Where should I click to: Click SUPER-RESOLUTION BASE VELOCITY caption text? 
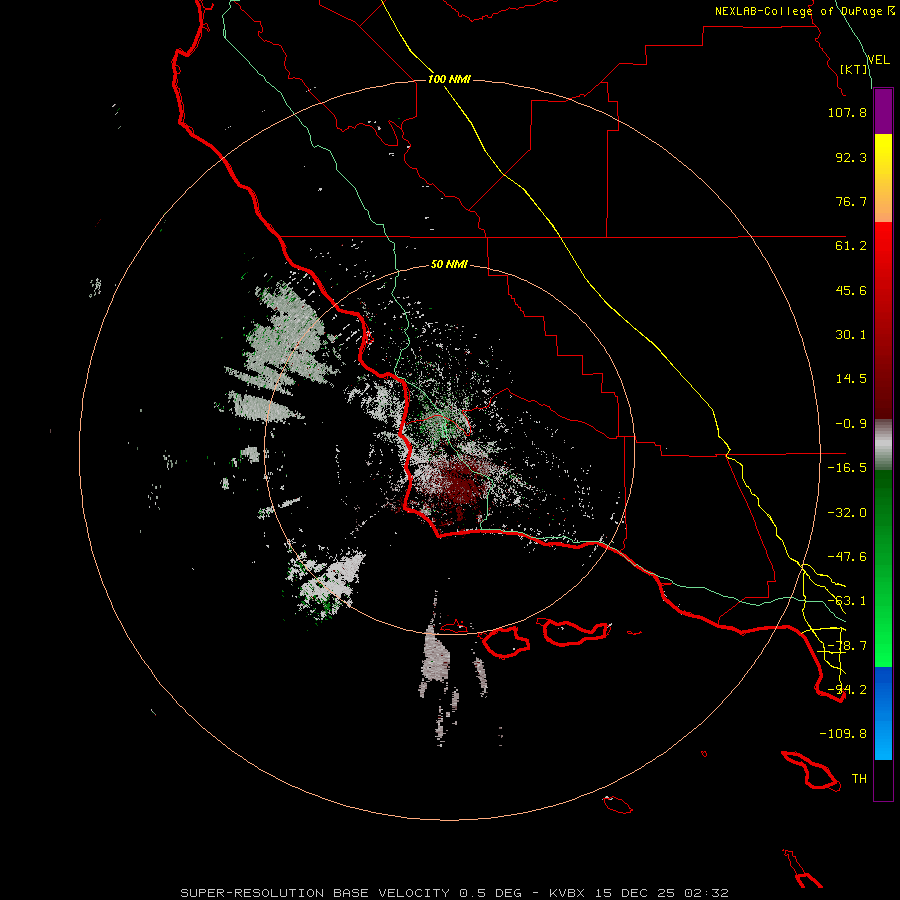(315, 893)
